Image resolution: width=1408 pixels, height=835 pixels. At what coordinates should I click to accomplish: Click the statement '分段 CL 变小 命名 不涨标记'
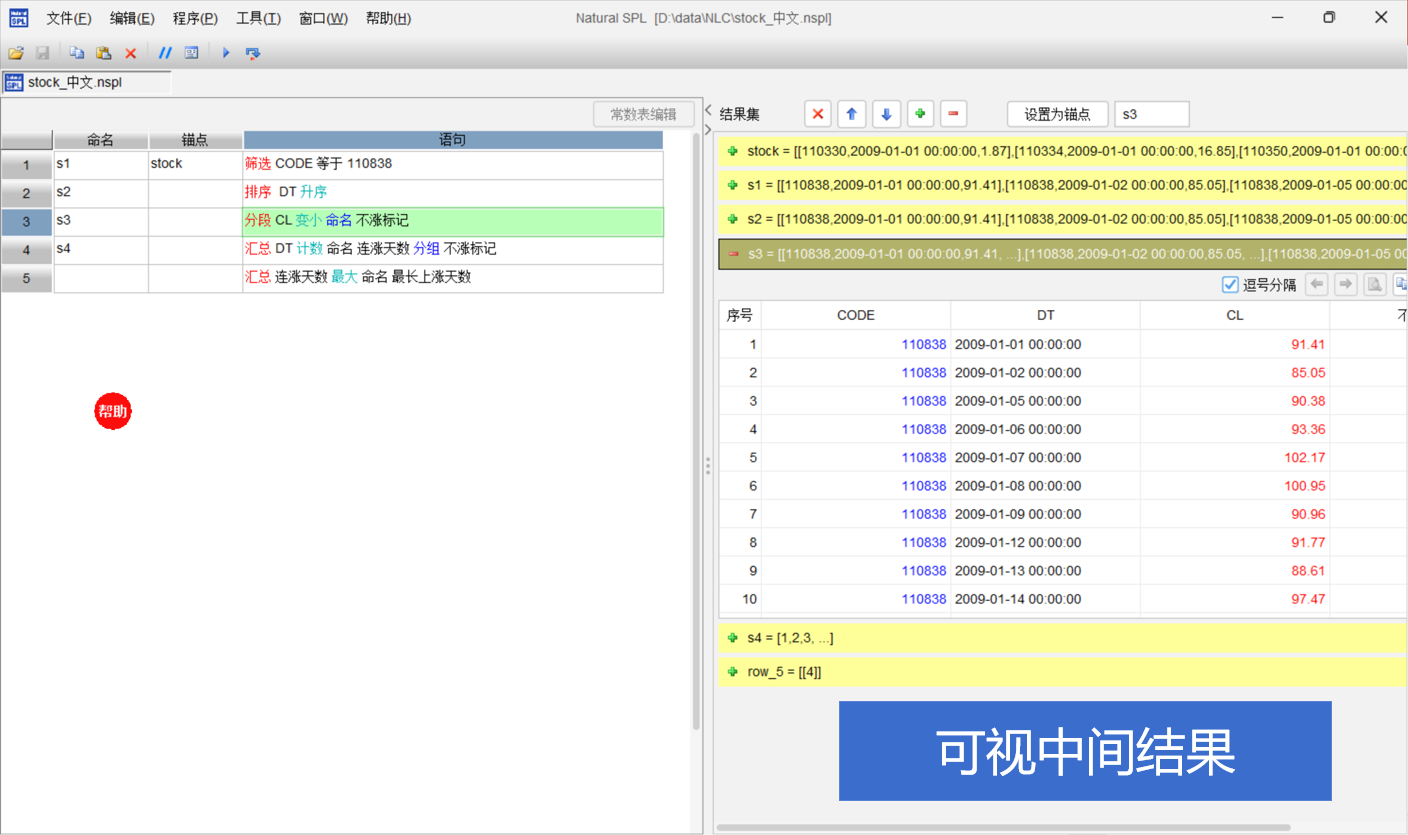pos(453,222)
